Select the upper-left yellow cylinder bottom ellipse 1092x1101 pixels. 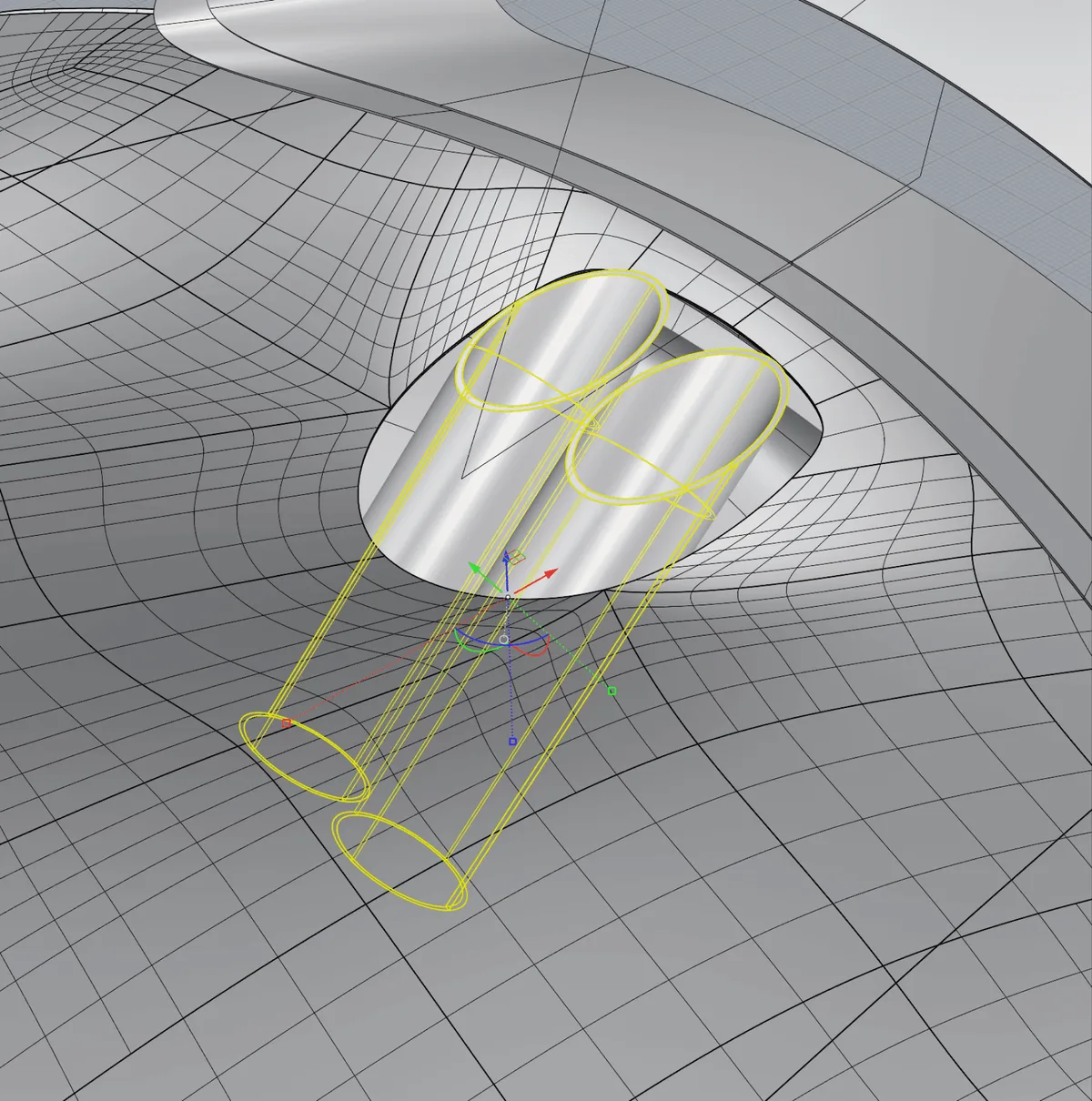pos(303,757)
